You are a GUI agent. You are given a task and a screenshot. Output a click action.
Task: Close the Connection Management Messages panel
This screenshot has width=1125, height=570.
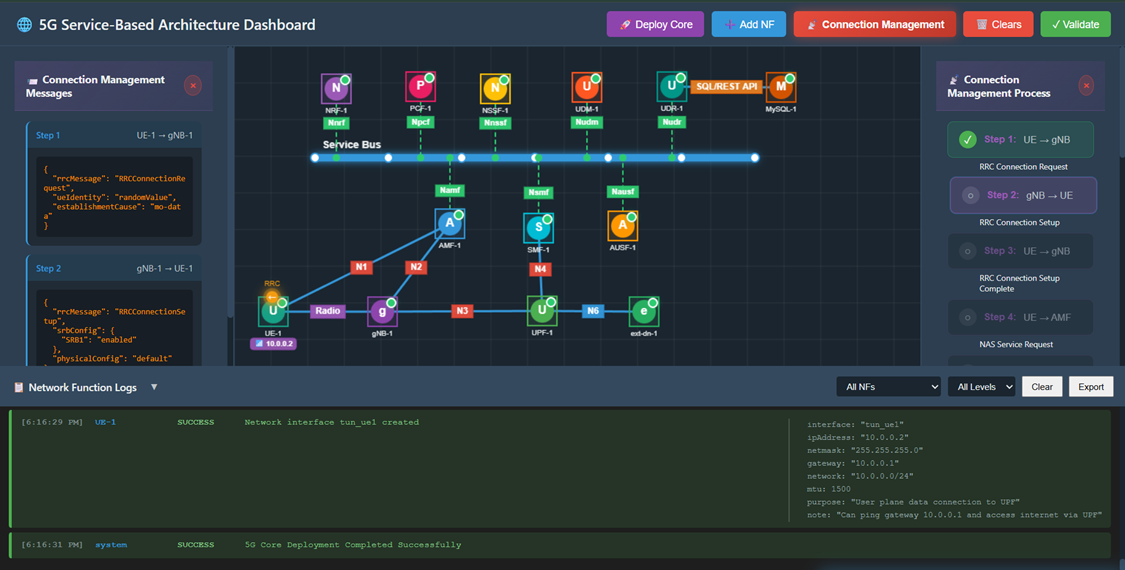pyautogui.click(x=193, y=86)
